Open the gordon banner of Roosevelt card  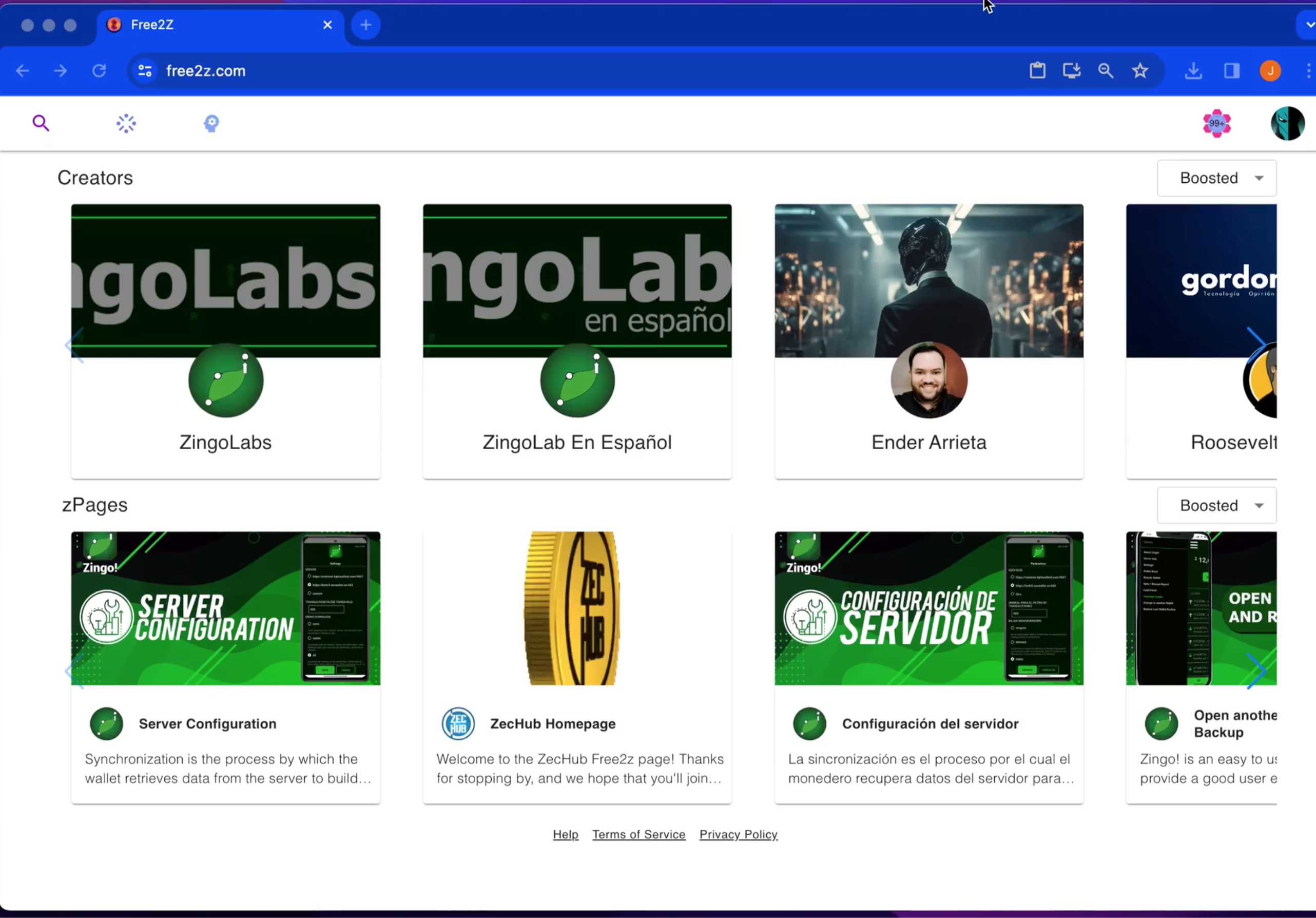click(1202, 280)
